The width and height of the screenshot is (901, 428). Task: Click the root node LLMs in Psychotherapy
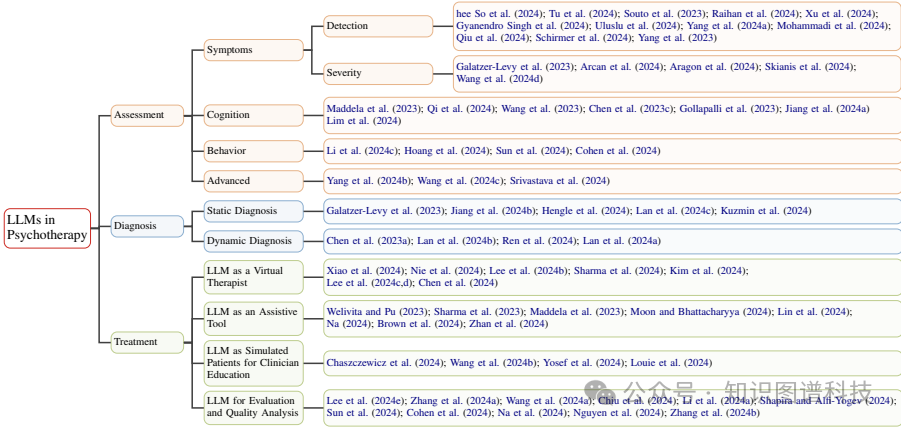47,228
